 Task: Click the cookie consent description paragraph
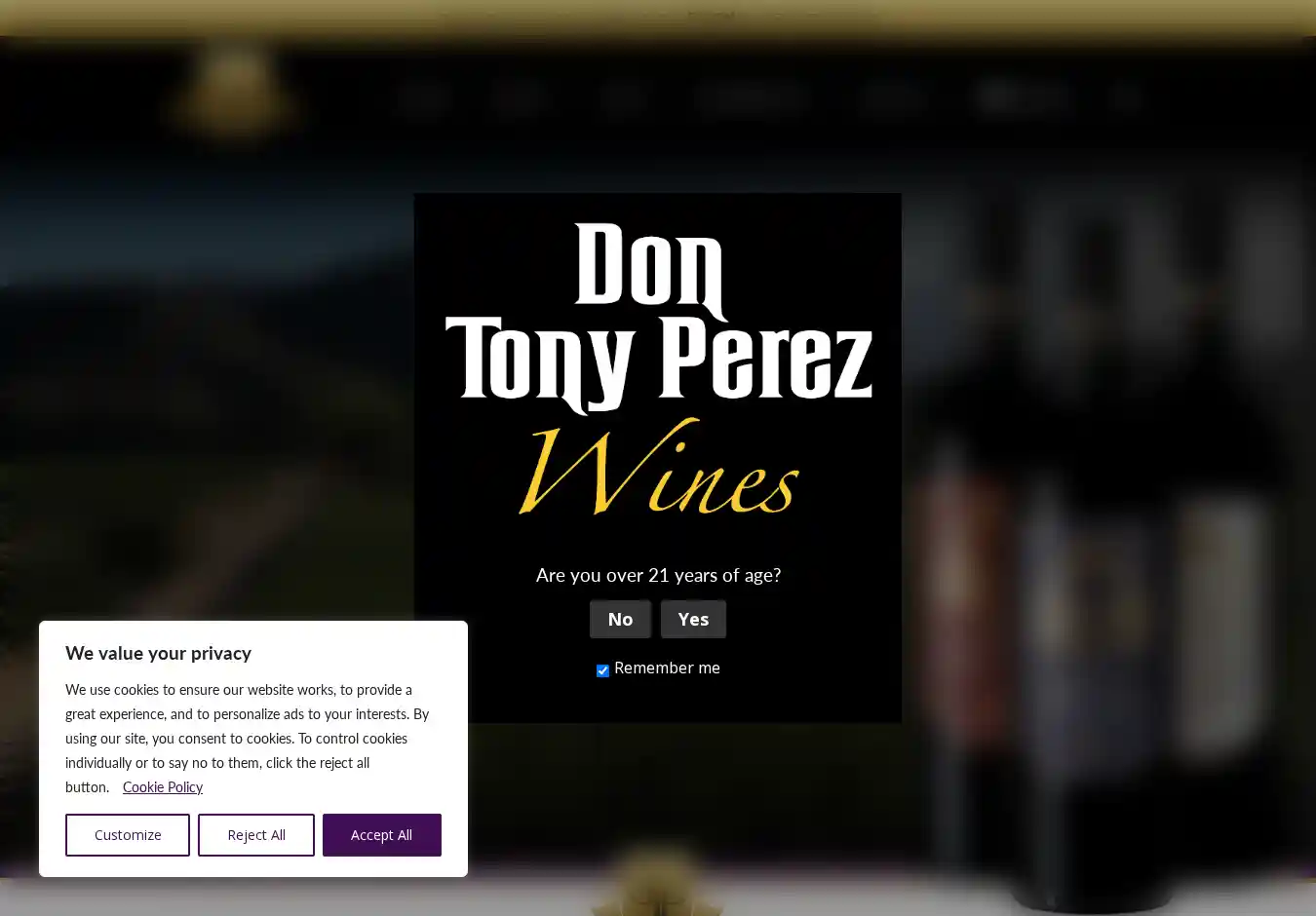(248, 738)
